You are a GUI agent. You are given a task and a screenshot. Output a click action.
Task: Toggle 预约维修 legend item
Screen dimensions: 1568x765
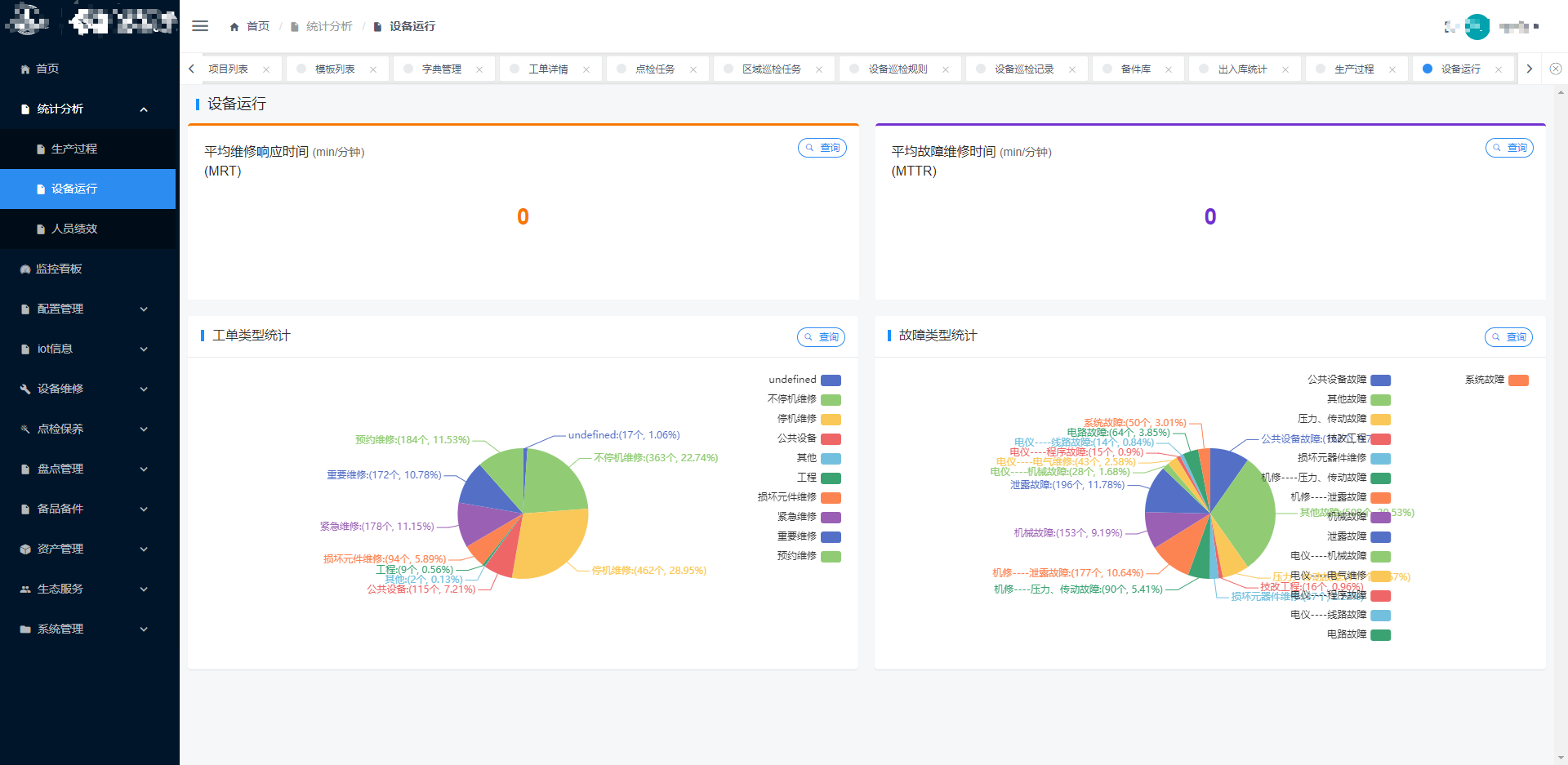(x=808, y=557)
